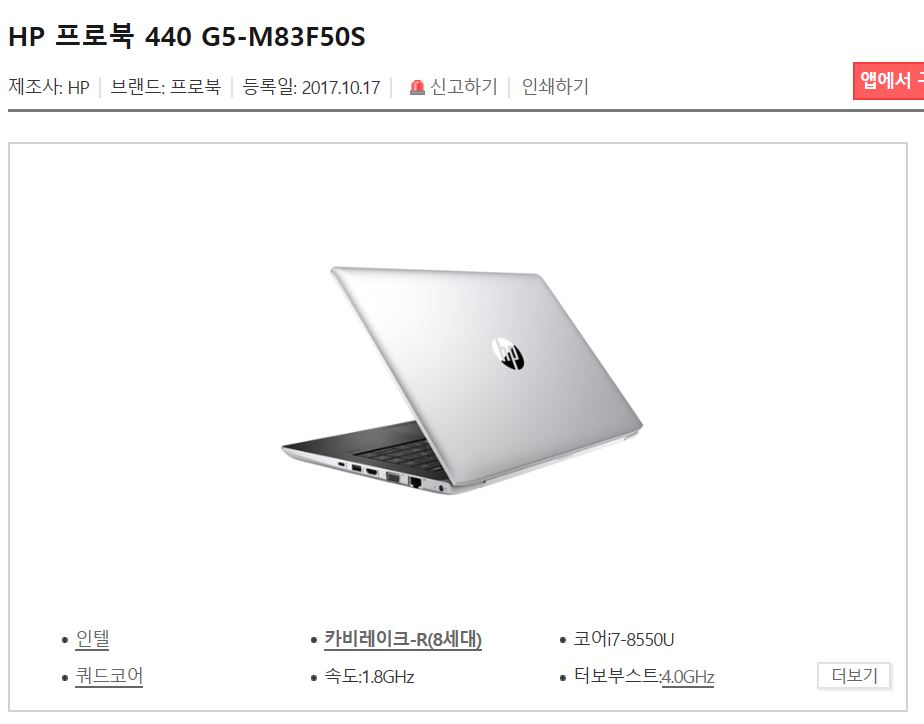Open the 쿼드코어 spec link
The image size is (924, 724).
tap(109, 676)
